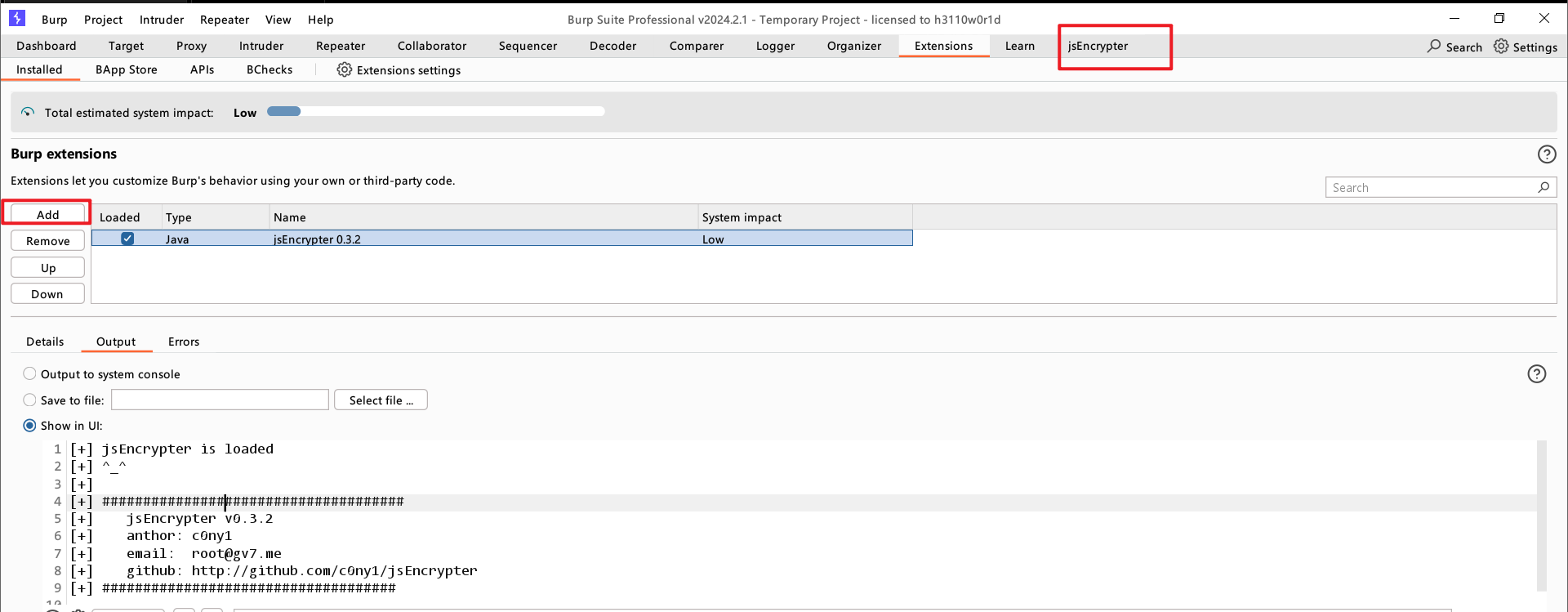
Task: Open the Burp menu
Action: tap(55, 20)
